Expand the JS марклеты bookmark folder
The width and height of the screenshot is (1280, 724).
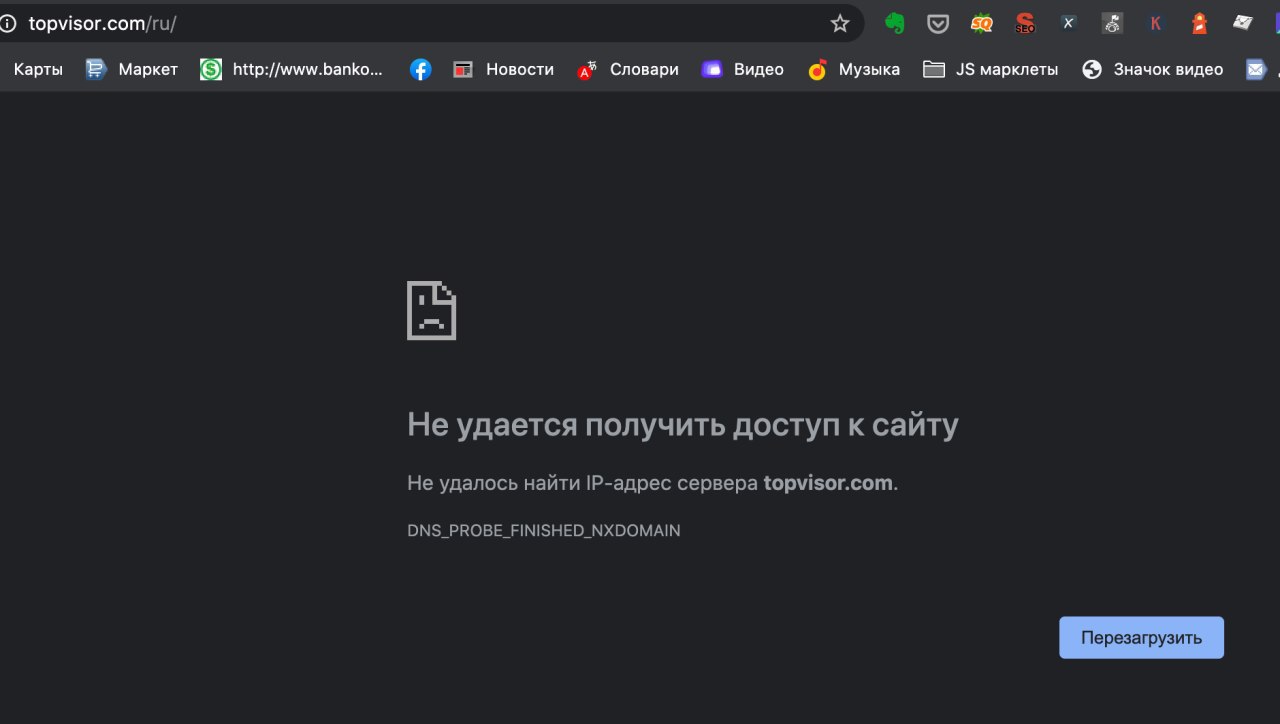click(991, 69)
